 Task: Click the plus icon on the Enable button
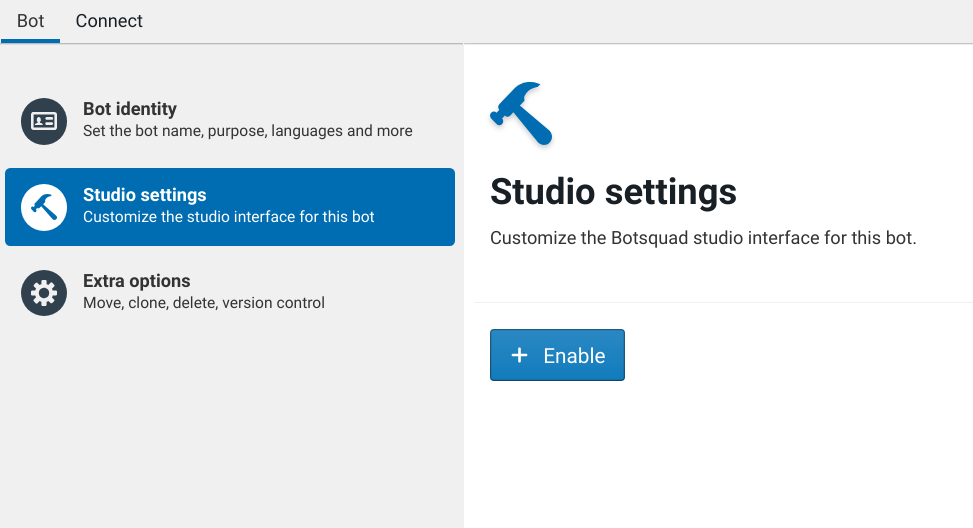pyautogui.click(x=519, y=355)
